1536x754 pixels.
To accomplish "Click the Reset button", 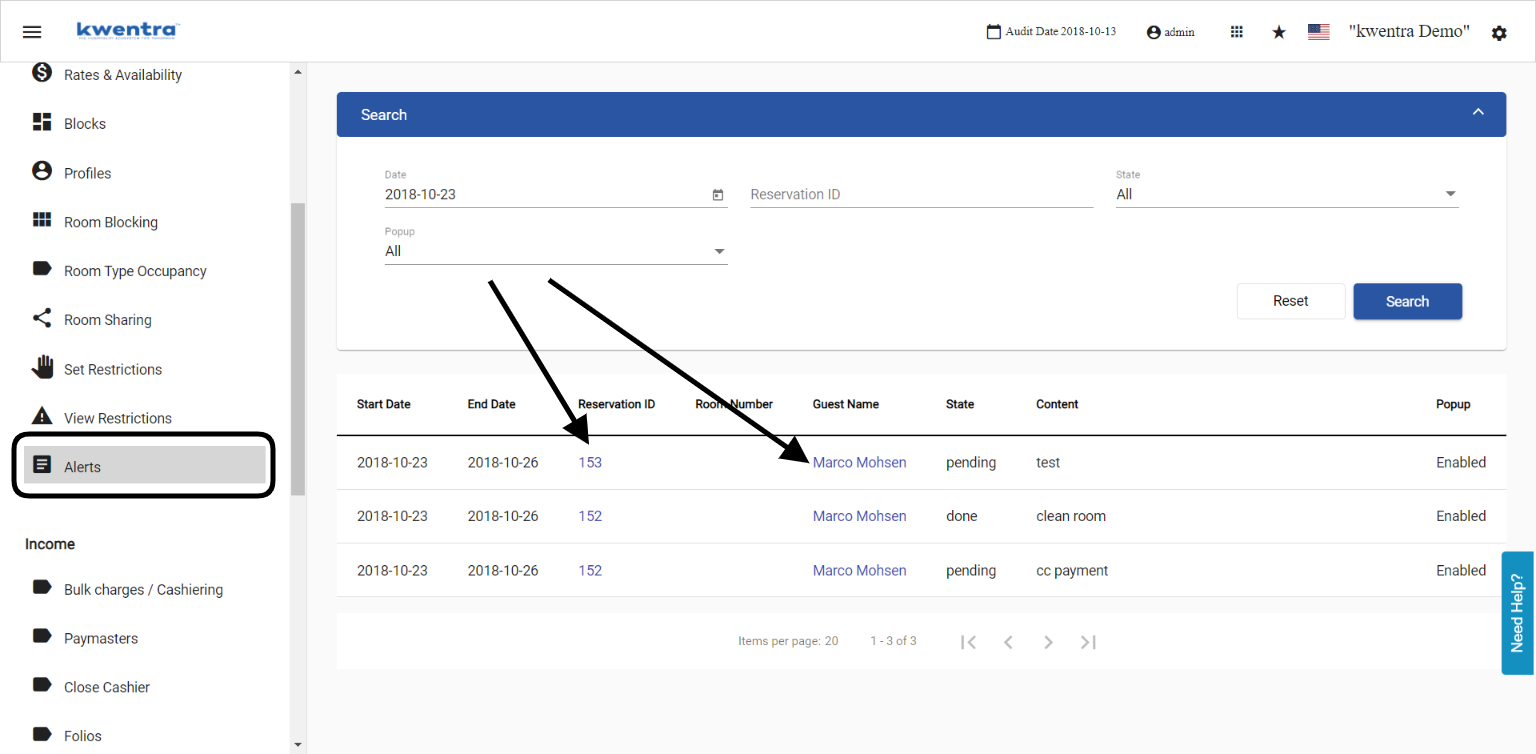I will pos(1291,301).
